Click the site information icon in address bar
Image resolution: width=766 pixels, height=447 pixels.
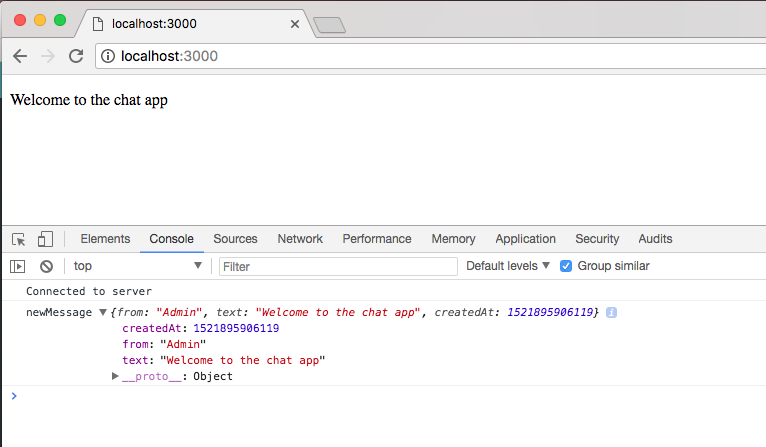pyautogui.click(x=108, y=56)
